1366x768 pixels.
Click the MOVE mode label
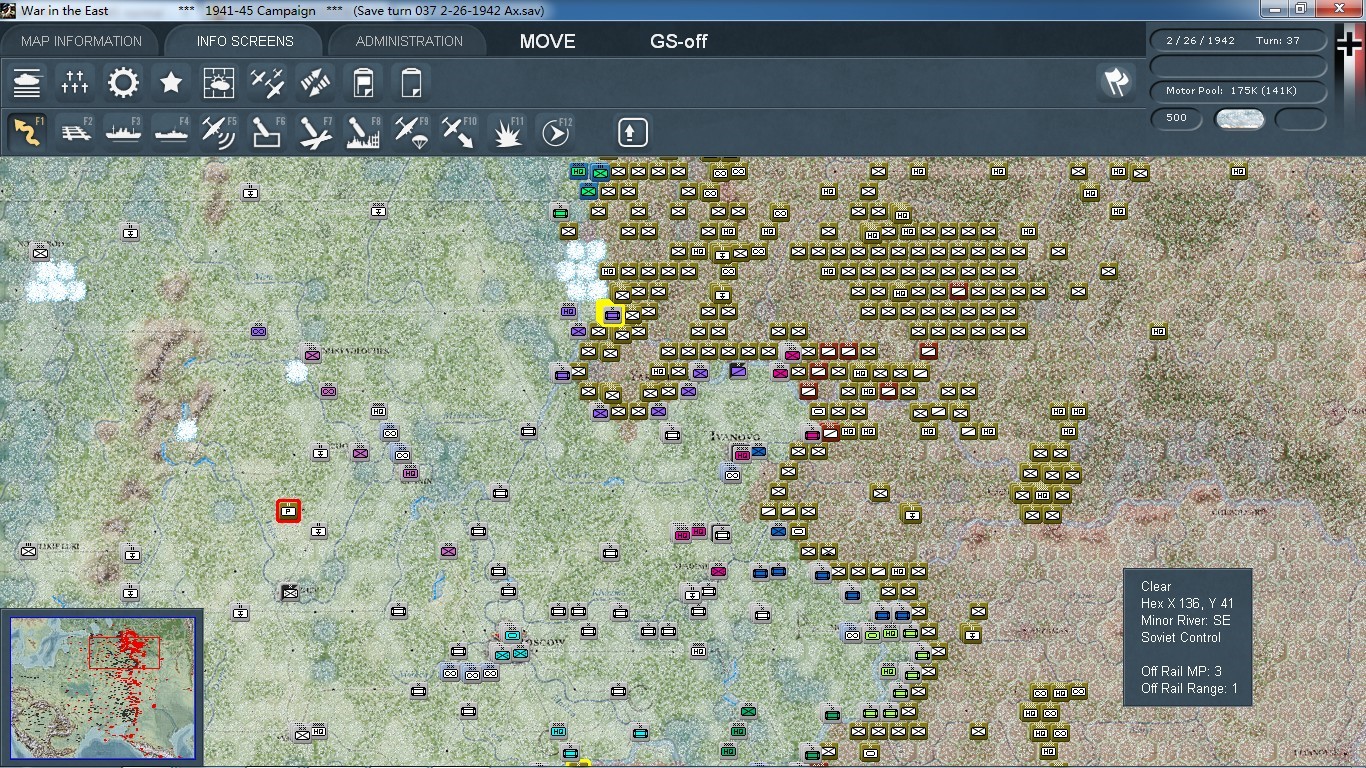click(x=547, y=42)
